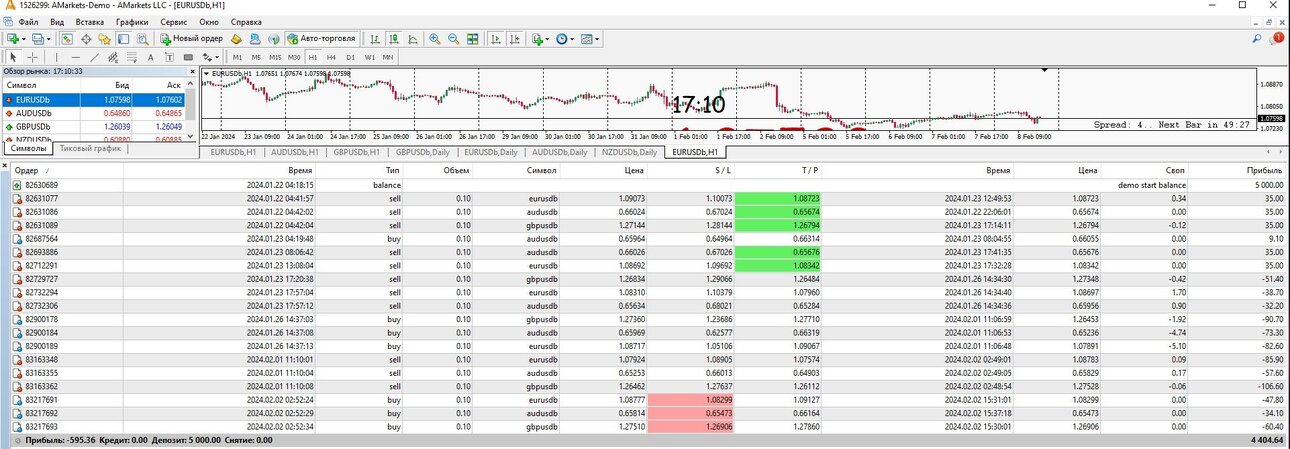This screenshot has width=1290, height=449.
Task: Switch timeframe to M1
Action: tap(237, 57)
